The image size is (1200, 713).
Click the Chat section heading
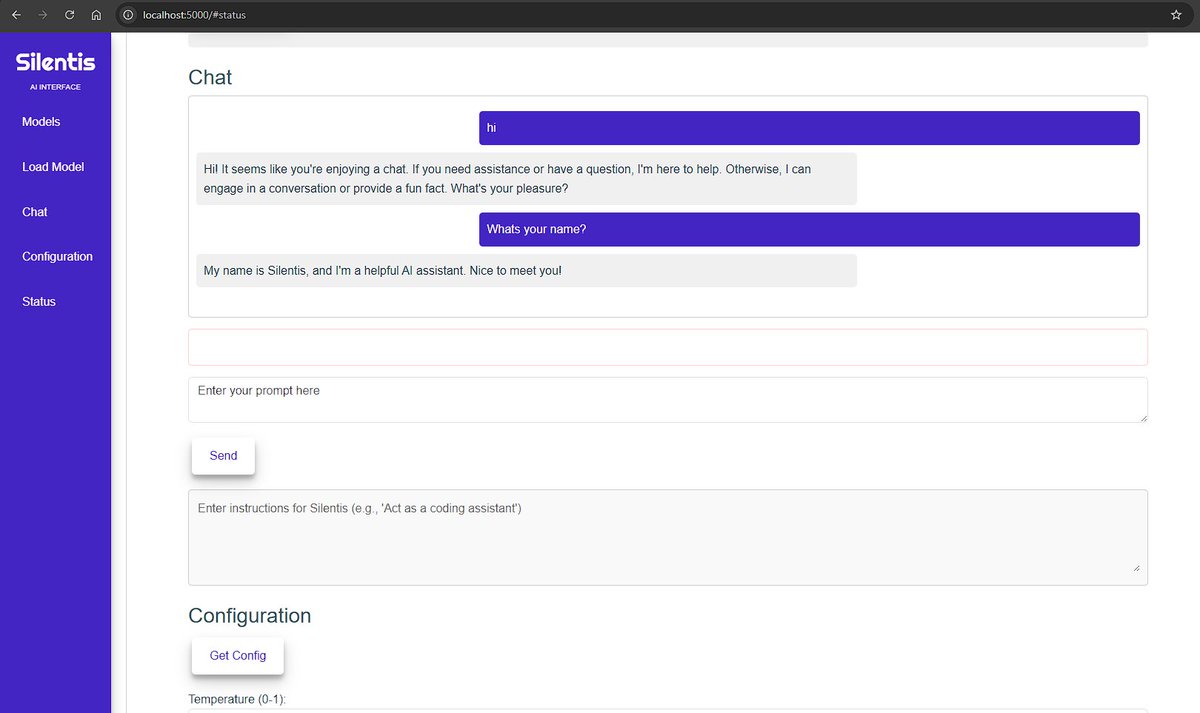[210, 77]
